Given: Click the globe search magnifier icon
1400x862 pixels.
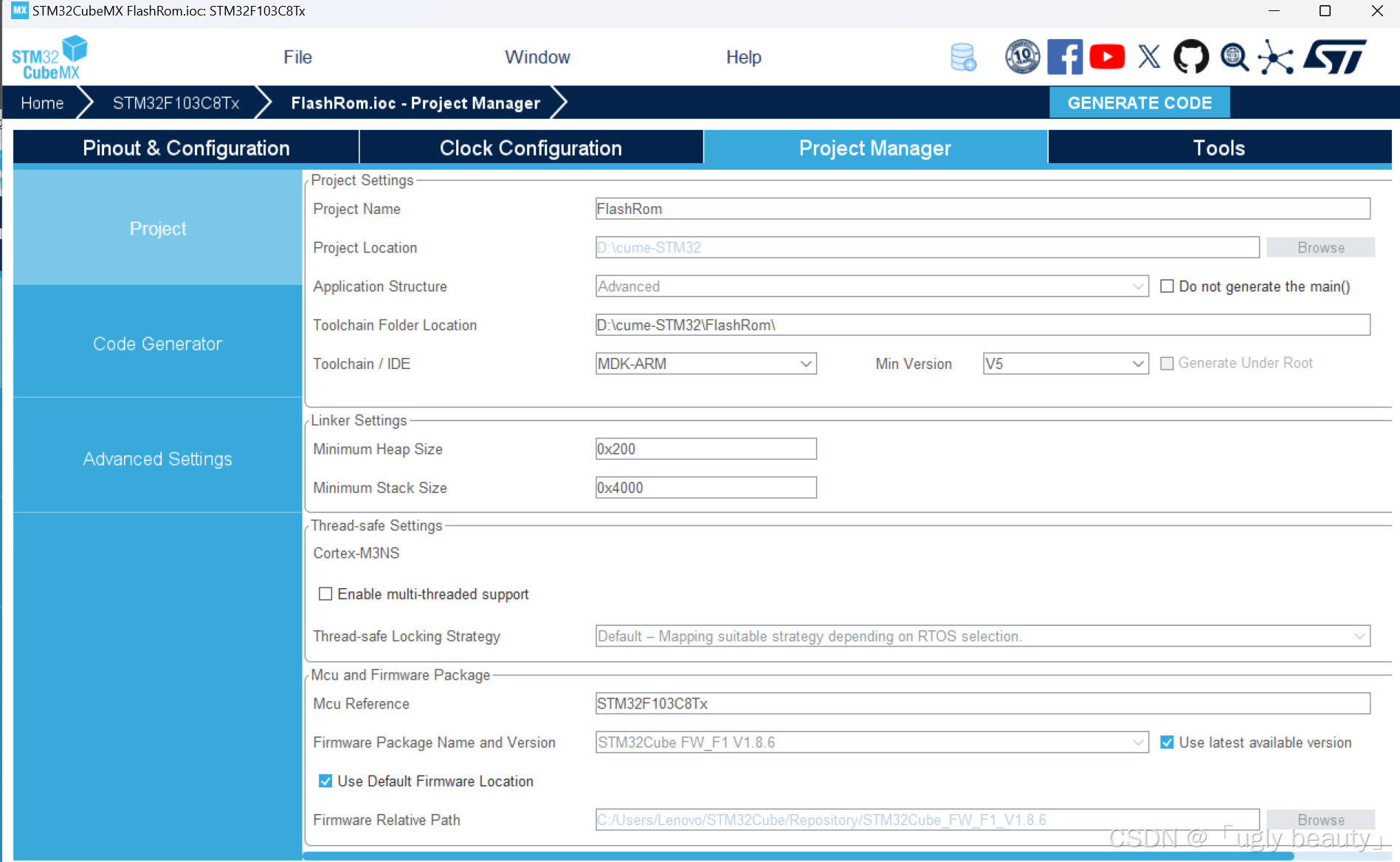Looking at the screenshot, I should pyautogui.click(x=1234, y=57).
